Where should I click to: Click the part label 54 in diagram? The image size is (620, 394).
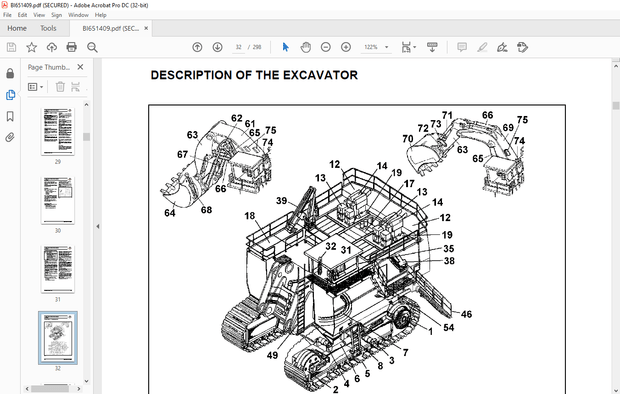click(448, 328)
